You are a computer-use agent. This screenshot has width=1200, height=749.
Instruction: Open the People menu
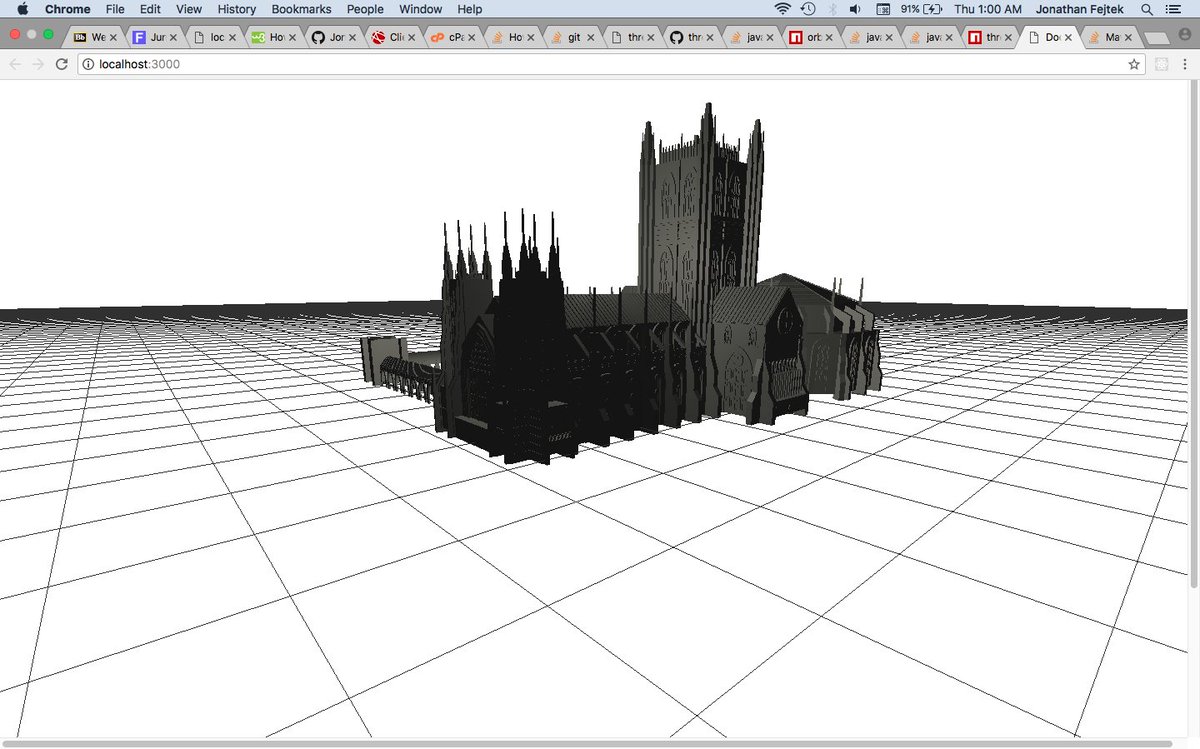coord(365,9)
